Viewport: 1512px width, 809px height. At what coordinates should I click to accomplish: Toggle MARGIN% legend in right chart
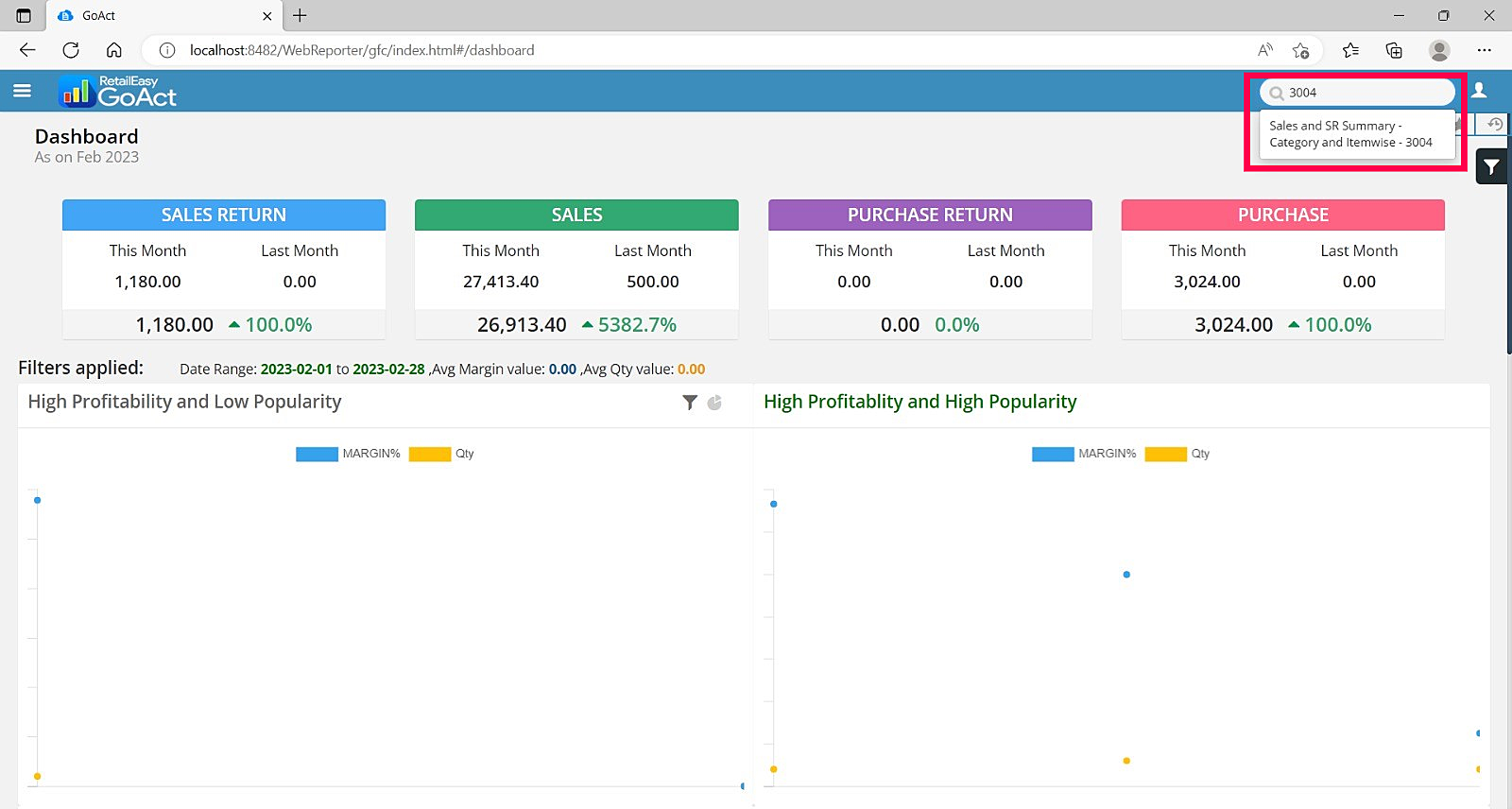tap(1054, 454)
